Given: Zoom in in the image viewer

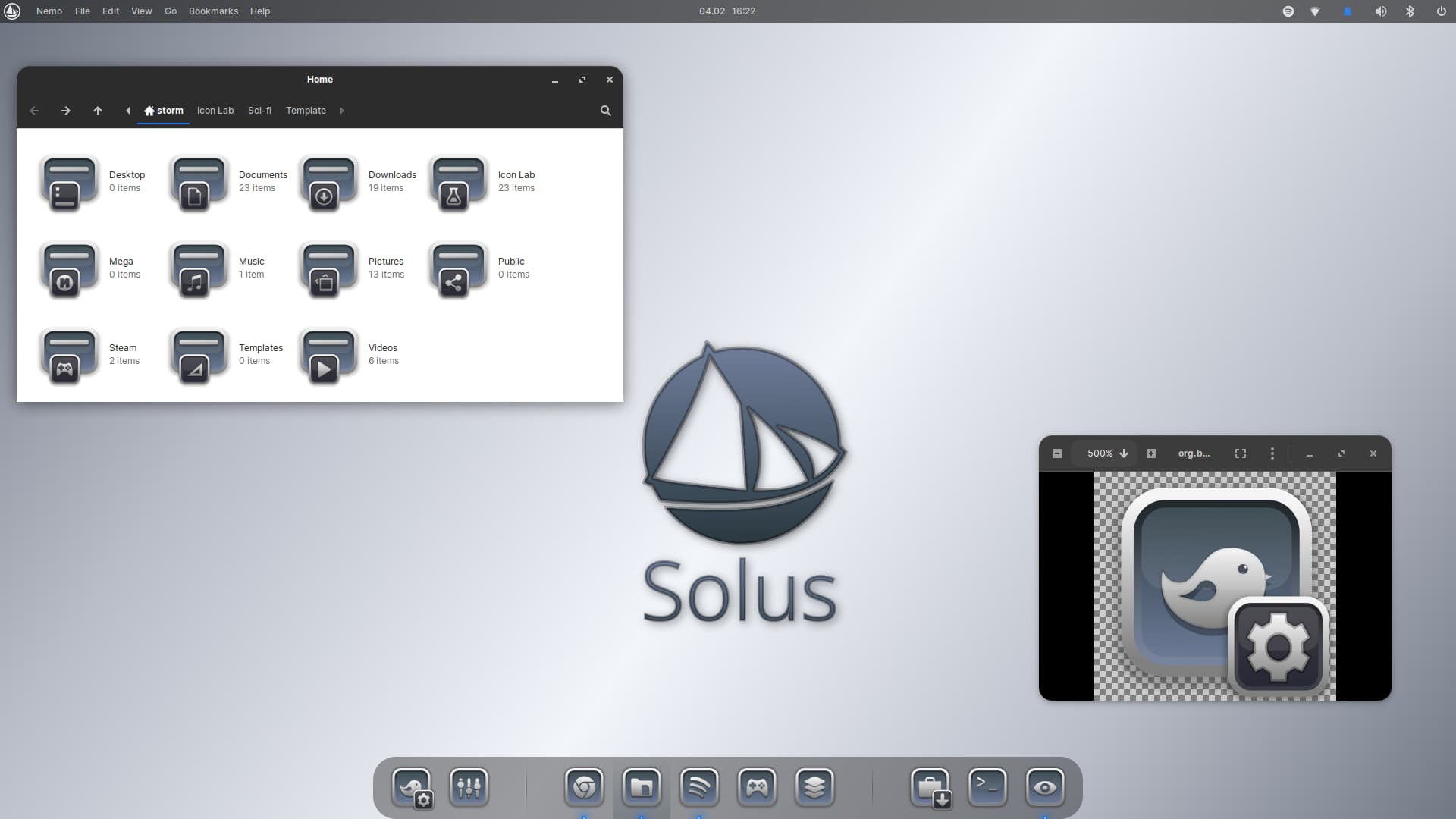Looking at the screenshot, I should click(x=1151, y=453).
